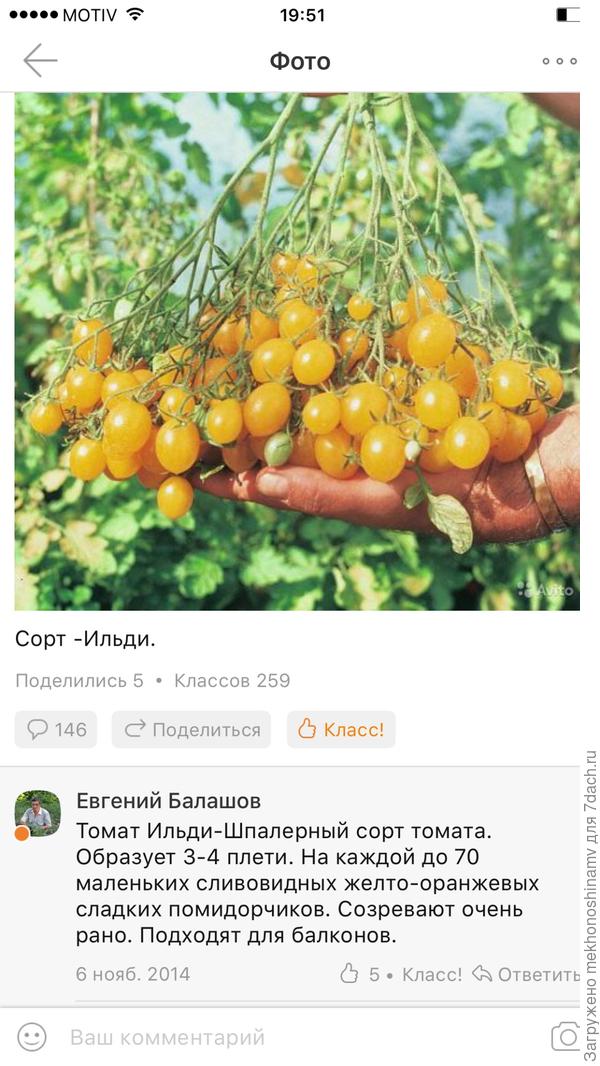Viewport: 600px width, 1066px height.
Task: Attach a photo with camera icon
Action: (x=565, y=1035)
